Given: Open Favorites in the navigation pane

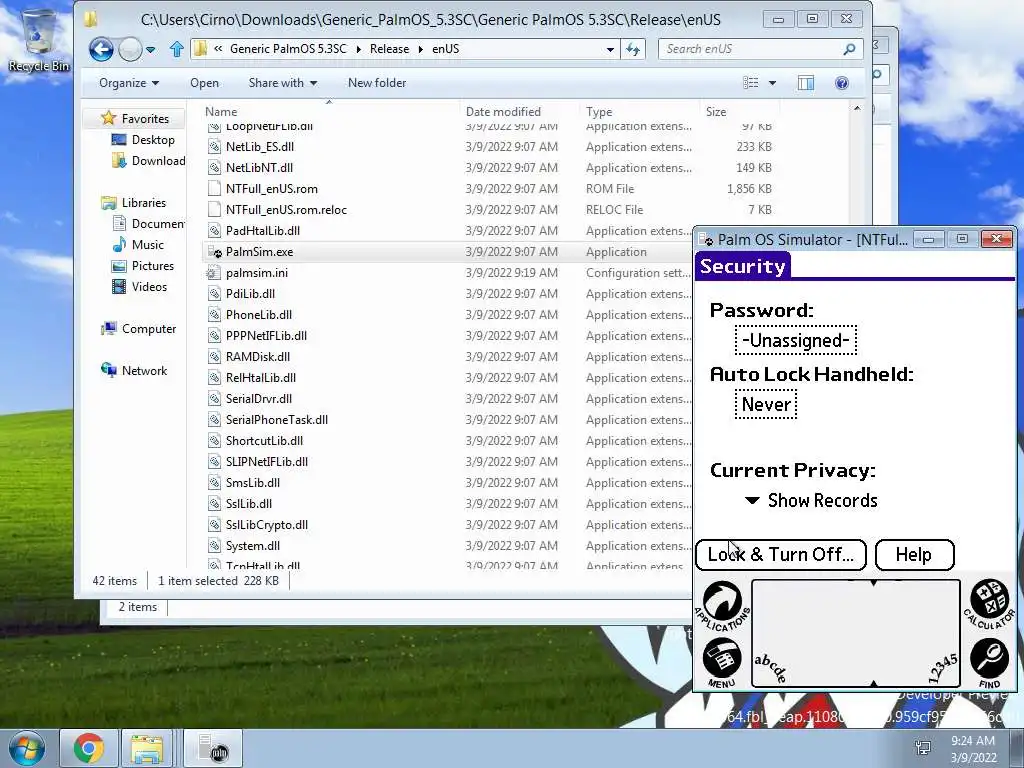Looking at the screenshot, I should click(x=145, y=119).
